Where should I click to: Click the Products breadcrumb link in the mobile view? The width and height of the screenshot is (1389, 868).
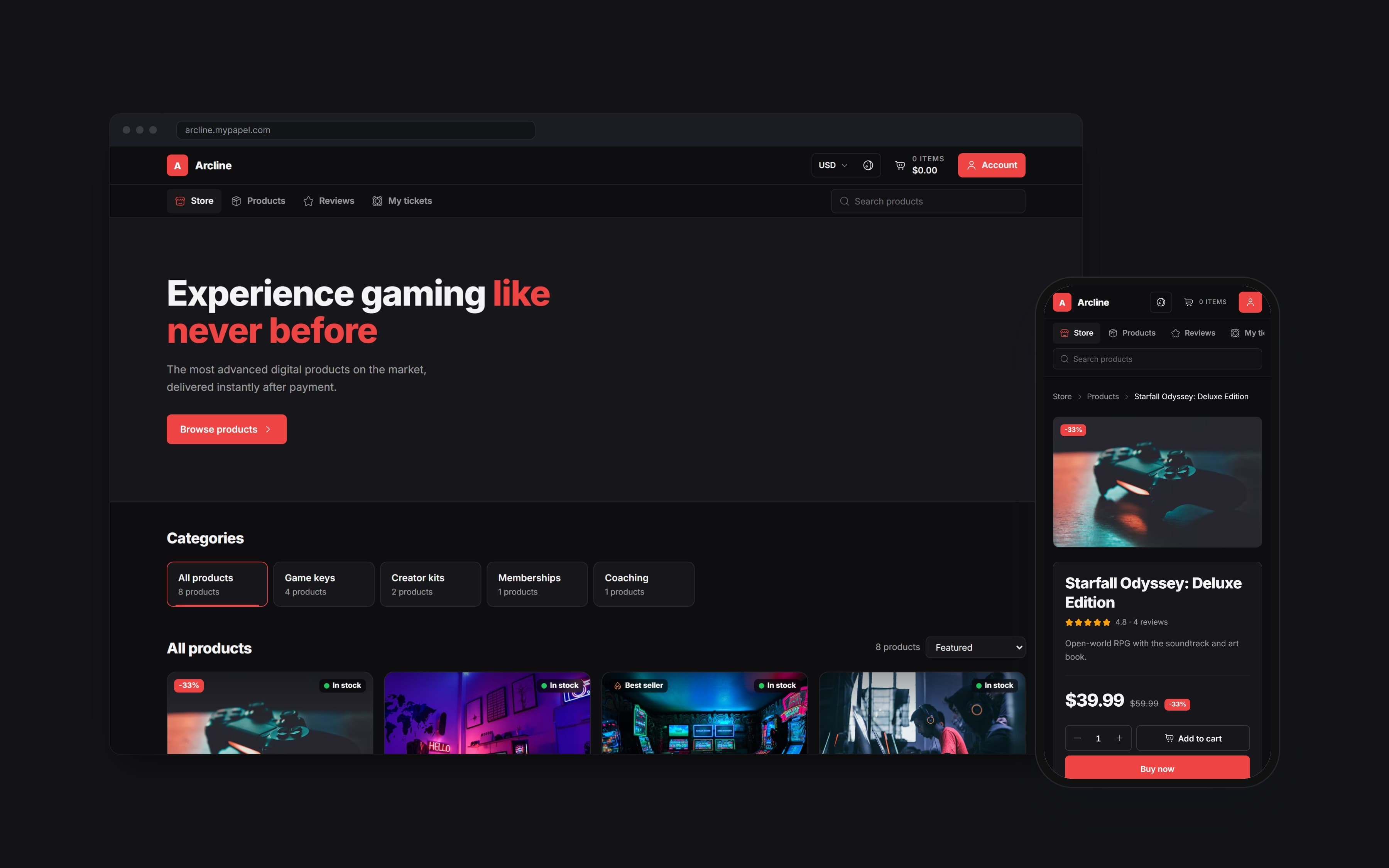1103,397
